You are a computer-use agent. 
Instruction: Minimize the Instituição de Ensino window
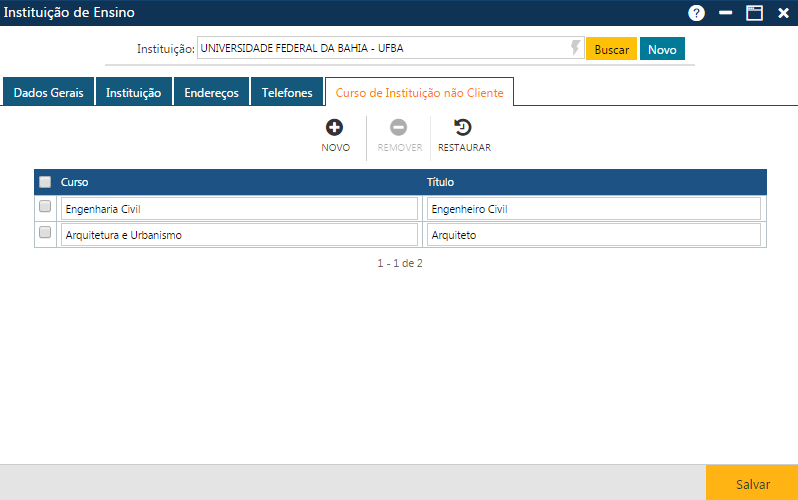pyautogui.click(x=726, y=13)
